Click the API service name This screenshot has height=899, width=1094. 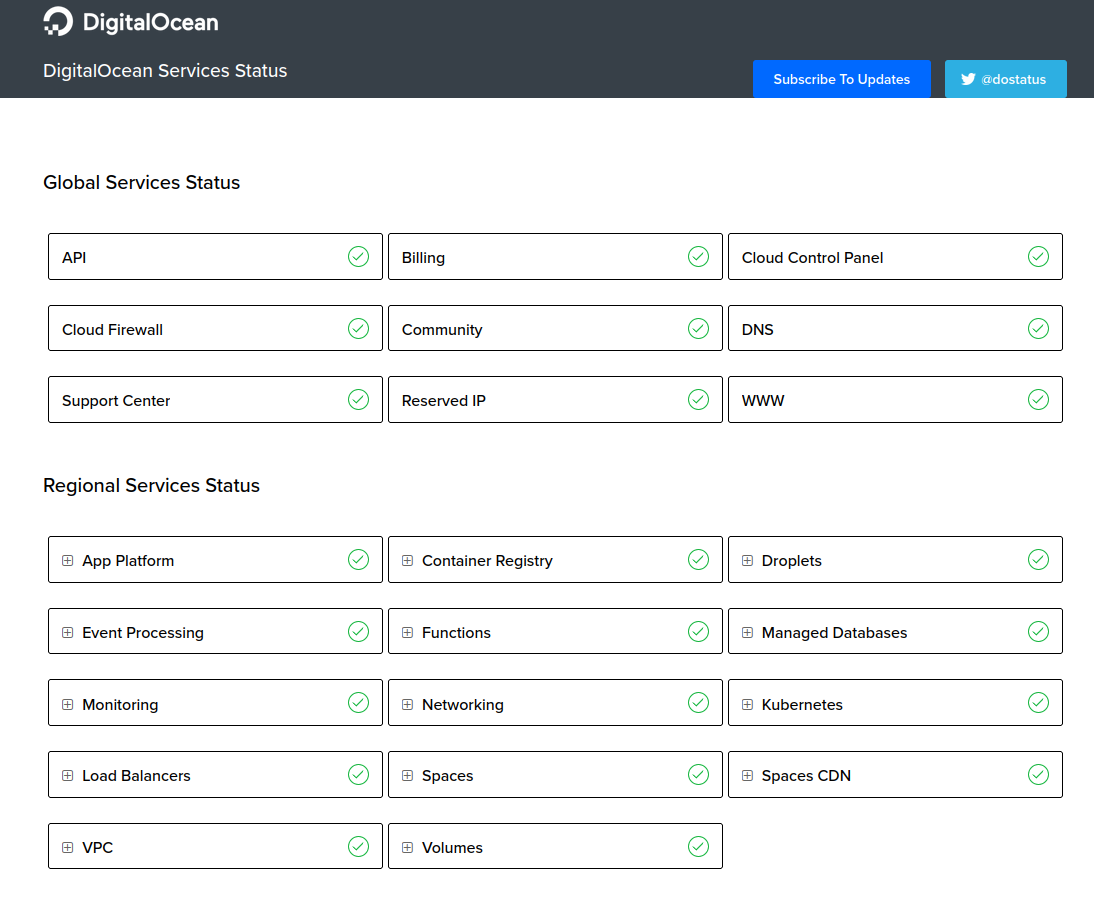(x=74, y=257)
